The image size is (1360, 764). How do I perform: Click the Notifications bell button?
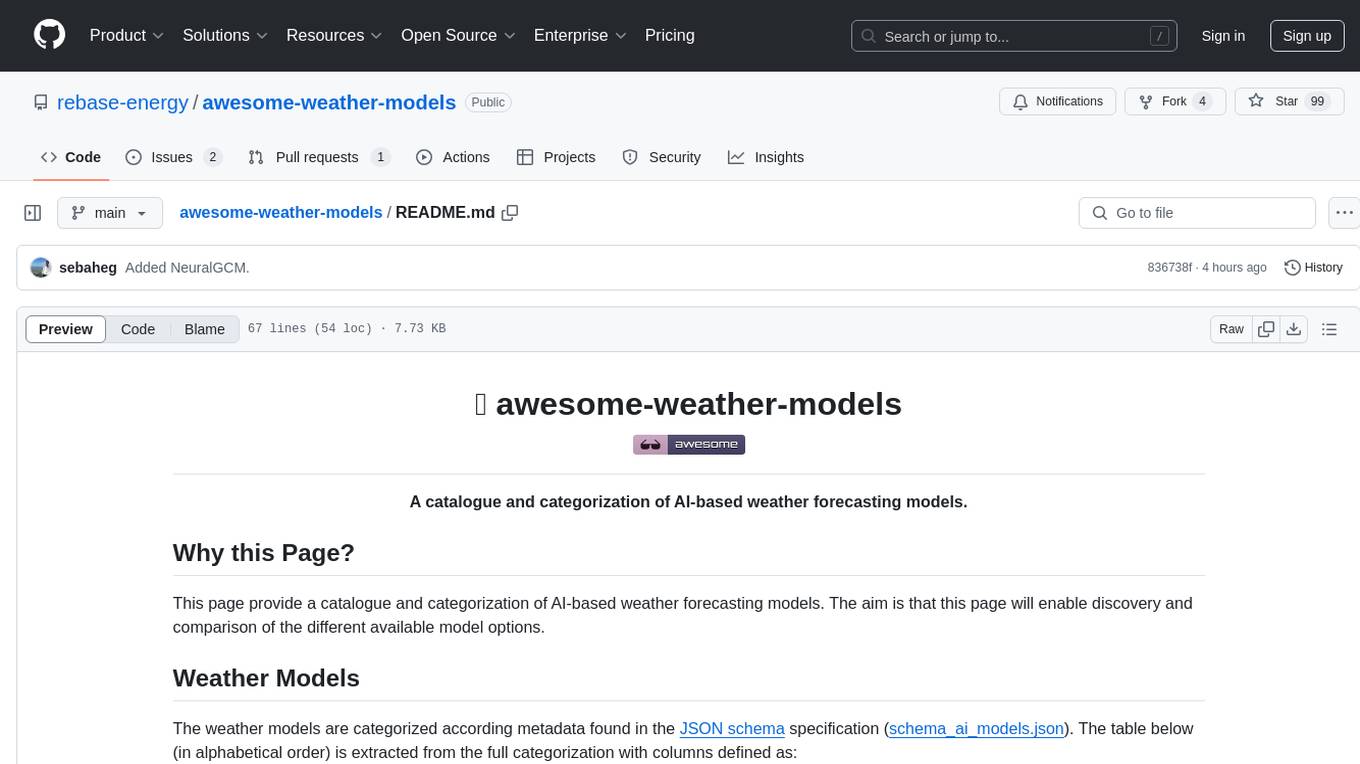(1058, 101)
